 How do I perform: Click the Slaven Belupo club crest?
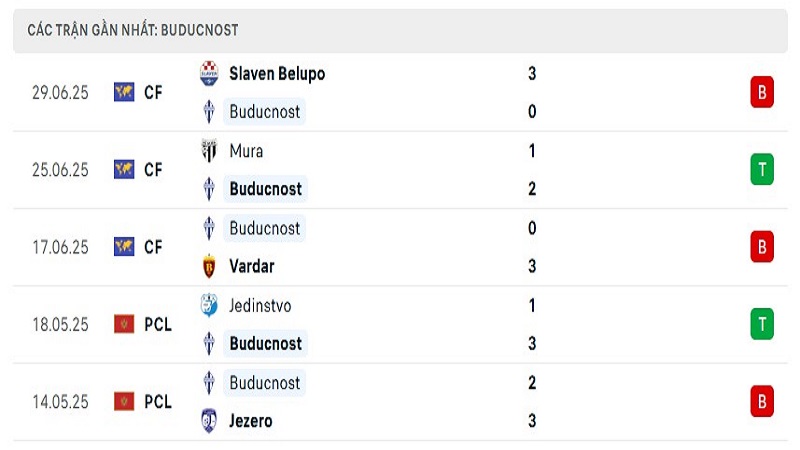(209, 73)
